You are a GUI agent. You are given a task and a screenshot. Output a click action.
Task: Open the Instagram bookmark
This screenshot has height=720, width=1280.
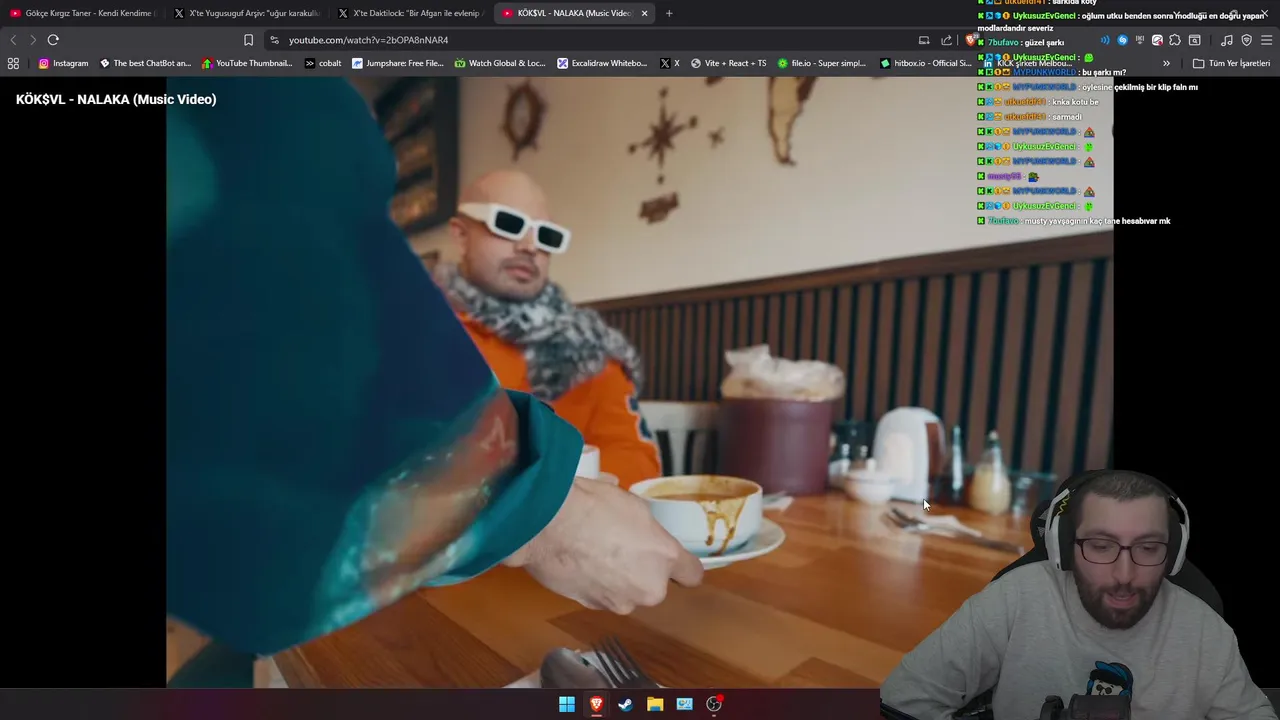[63, 63]
